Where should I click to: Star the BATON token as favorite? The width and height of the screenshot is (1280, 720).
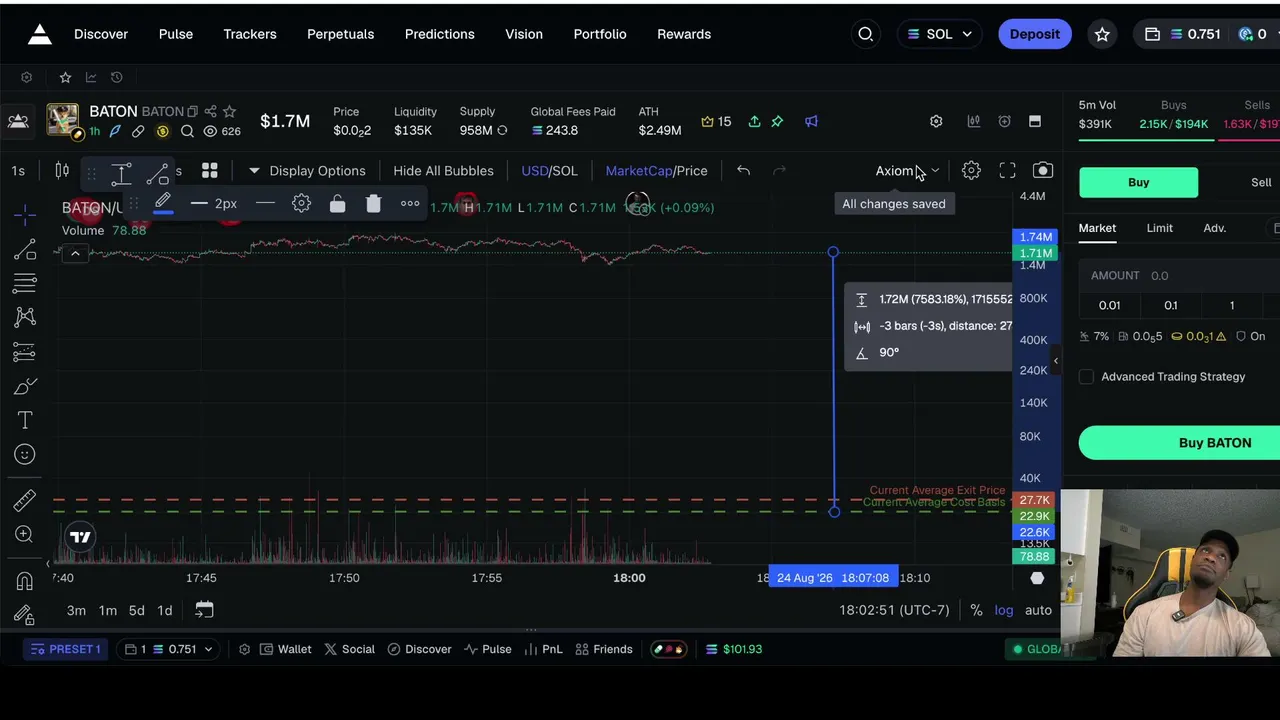(x=229, y=111)
